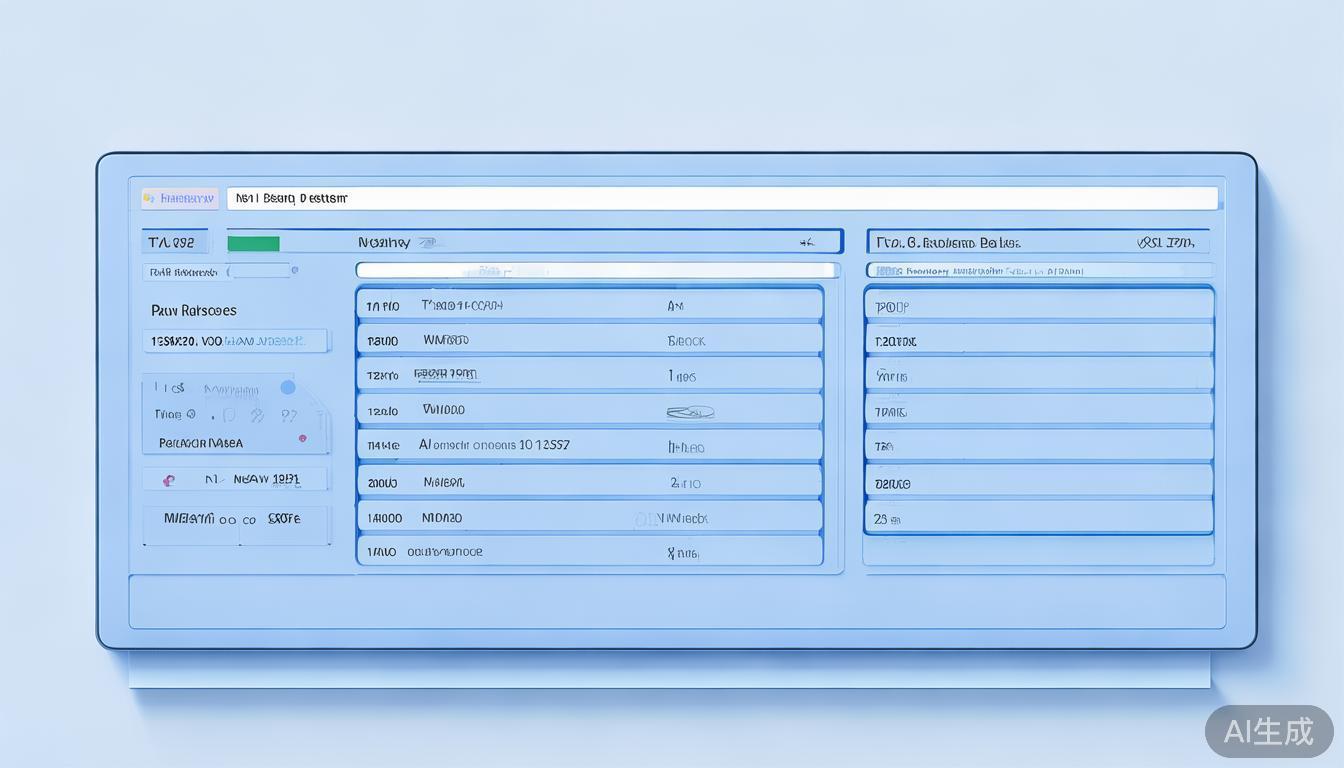The image size is (1344, 768).
Task: Click the yellow icon in the top-left tab
Action: coord(149,198)
